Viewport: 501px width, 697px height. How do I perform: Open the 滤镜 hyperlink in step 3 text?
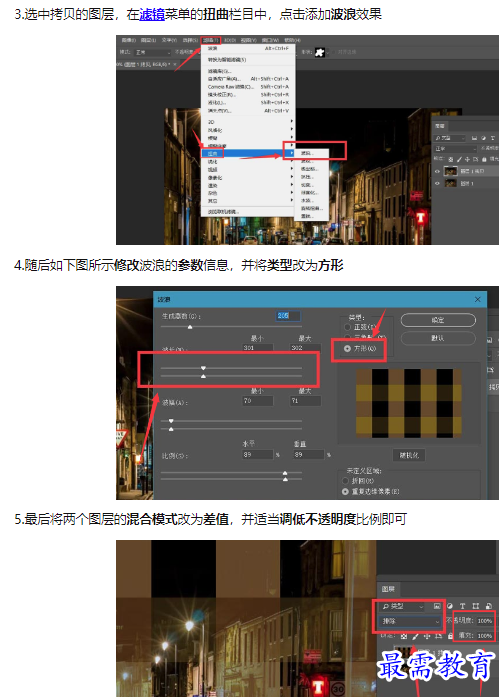(152, 15)
